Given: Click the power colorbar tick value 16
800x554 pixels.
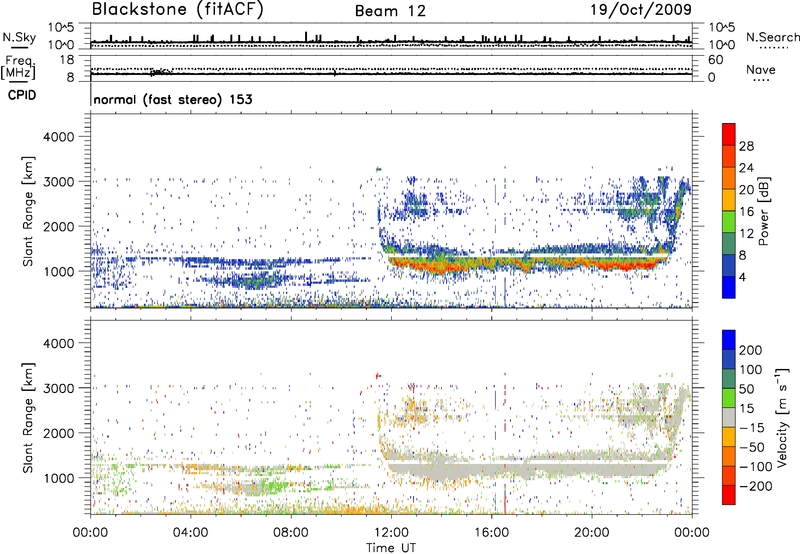Looking at the screenshot, I should point(746,212).
